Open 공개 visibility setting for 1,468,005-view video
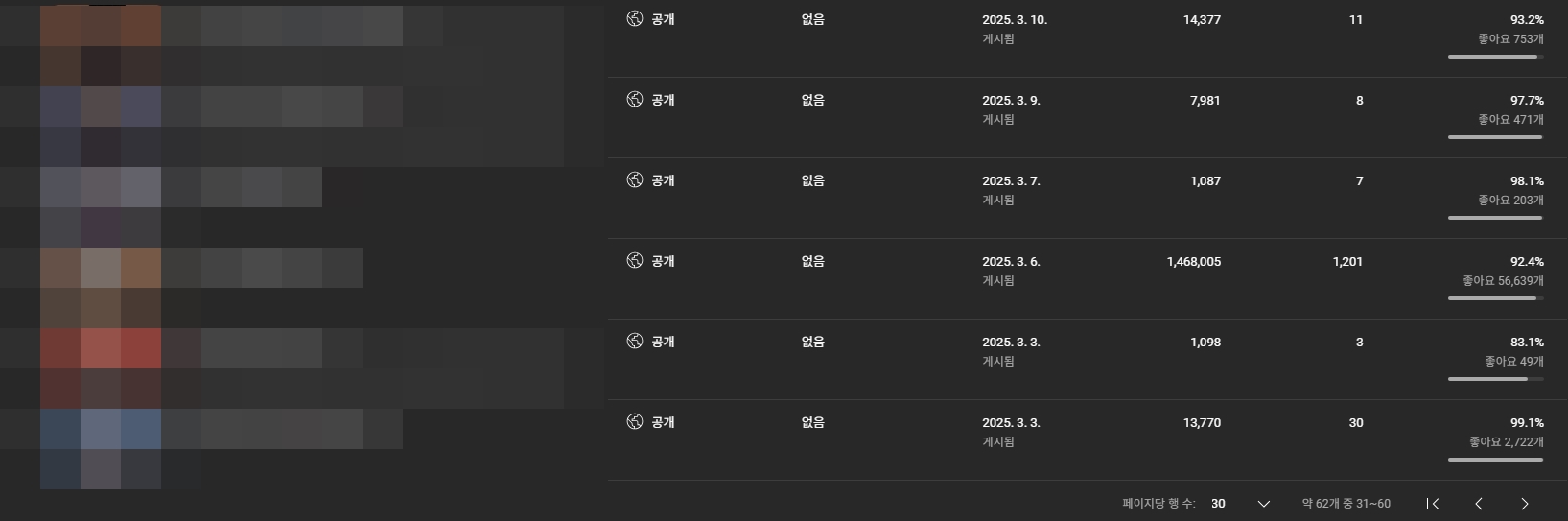The height and width of the screenshot is (521, 1568). [663, 261]
